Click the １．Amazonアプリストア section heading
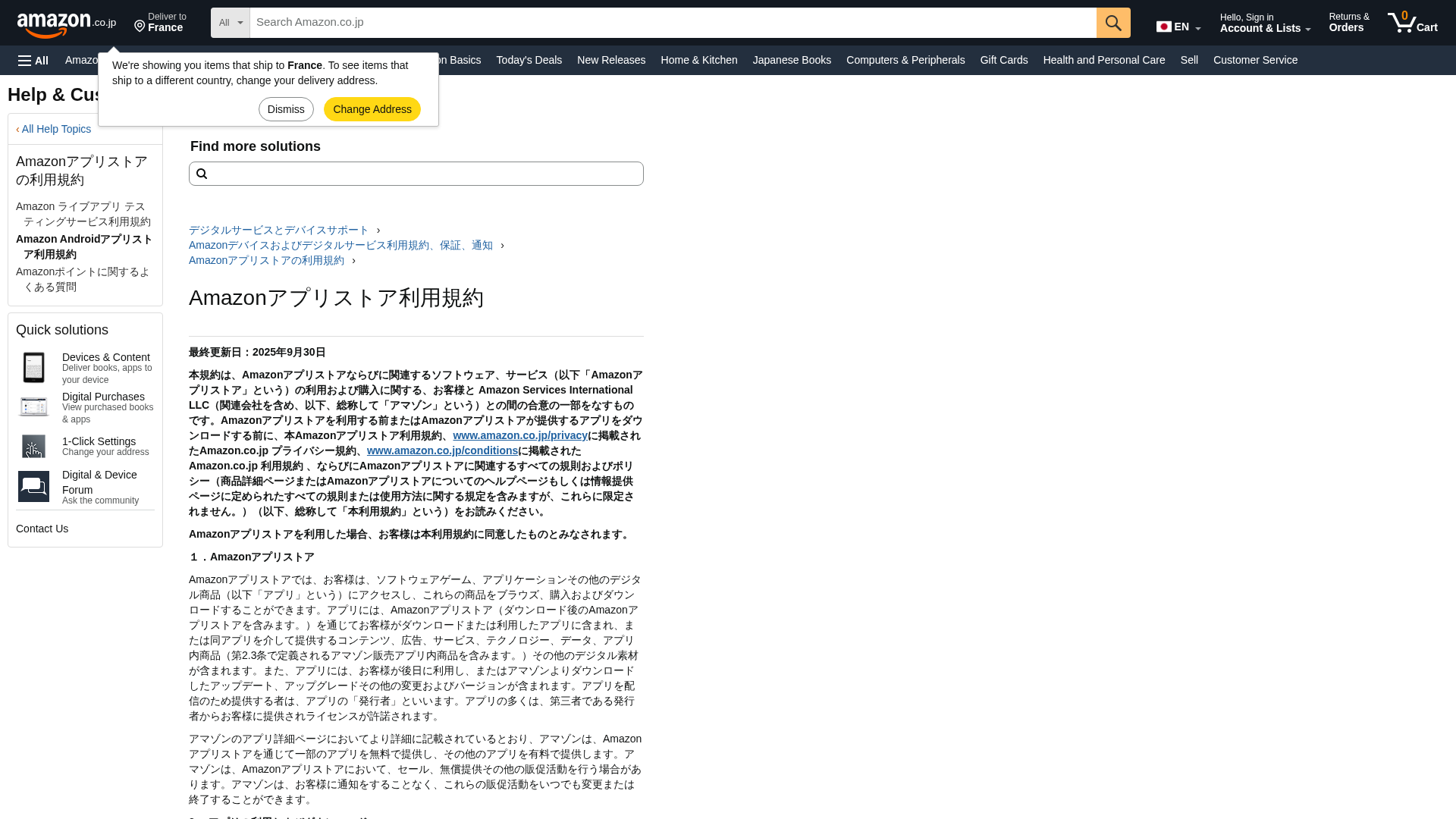 coord(251,557)
